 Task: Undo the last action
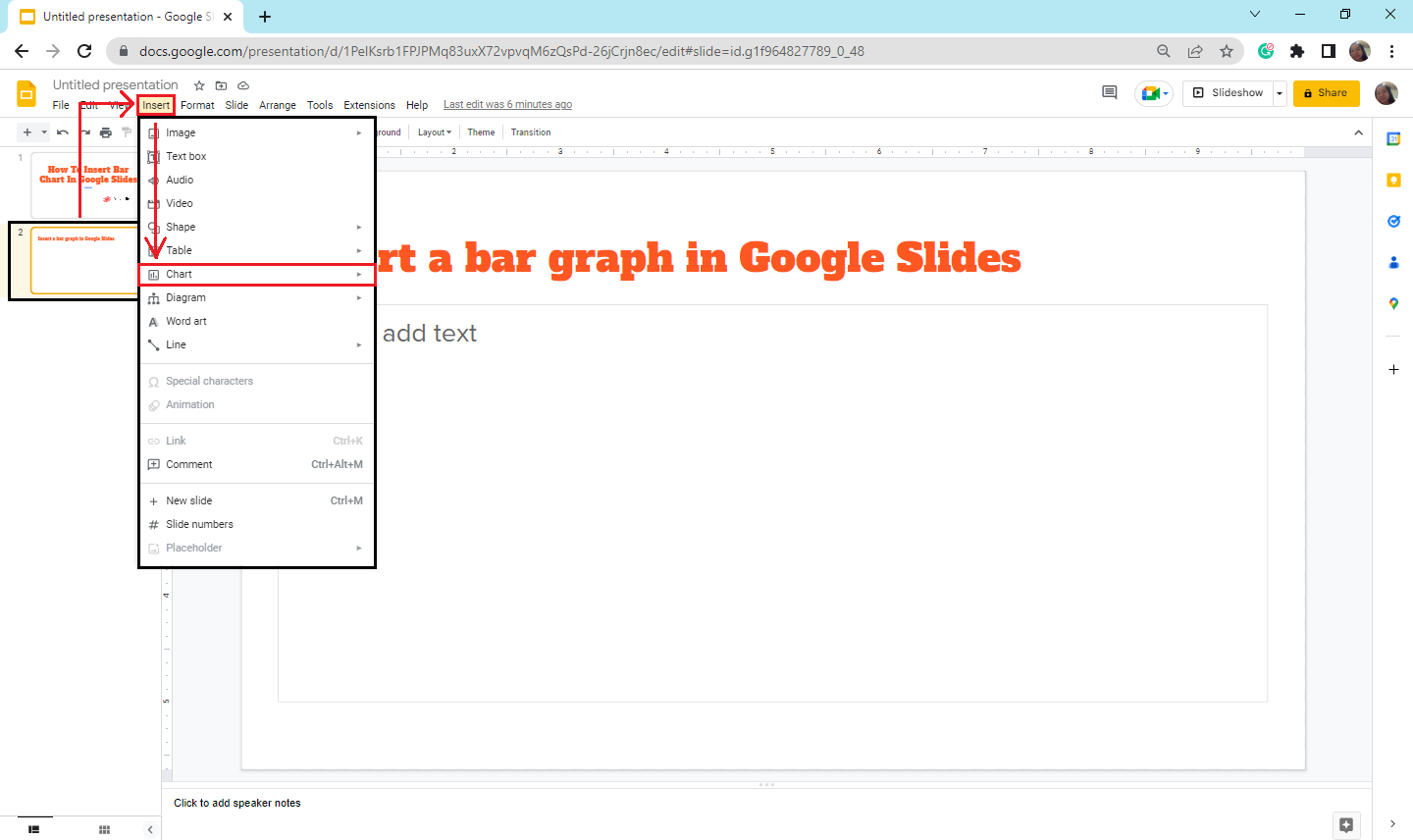click(63, 132)
